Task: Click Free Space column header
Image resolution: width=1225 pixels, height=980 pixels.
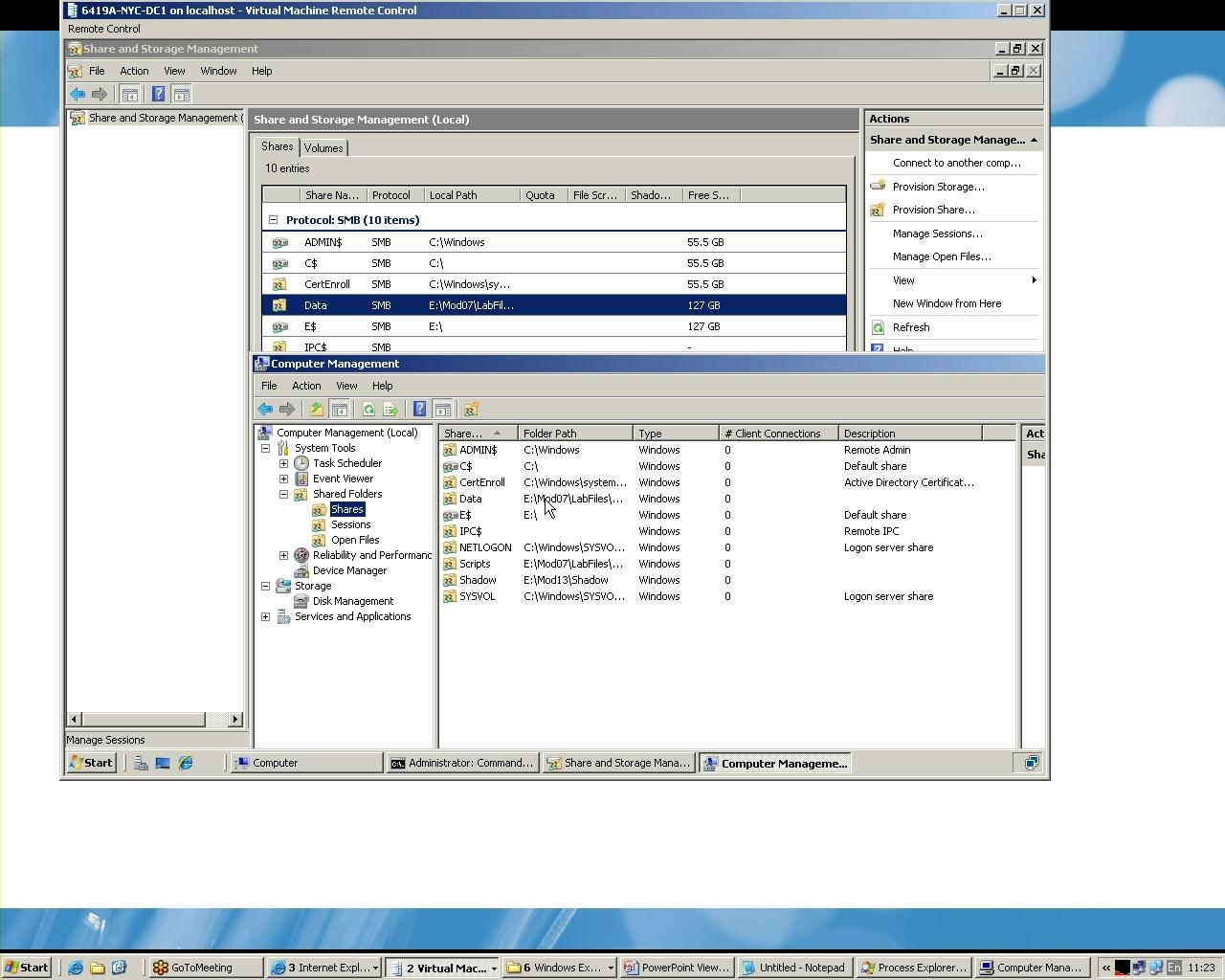Action: point(711,195)
